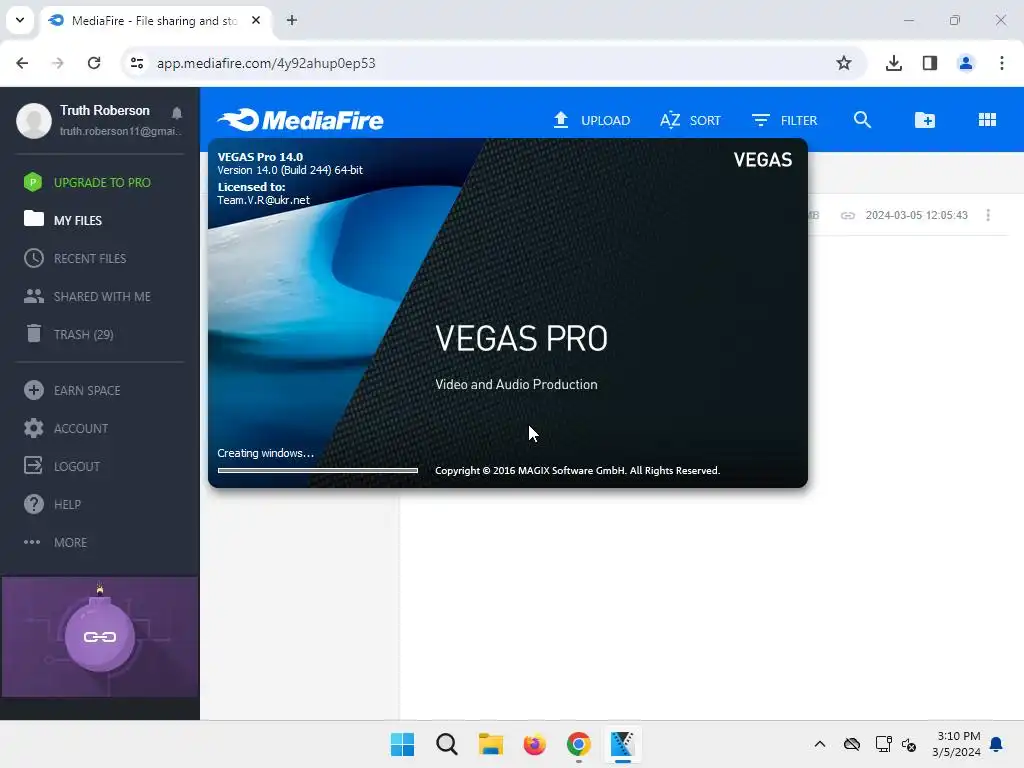This screenshot has width=1024, height=768.
Task: Bookmark this page with the star
Action: pyautogui.click(x=844, y=63)
